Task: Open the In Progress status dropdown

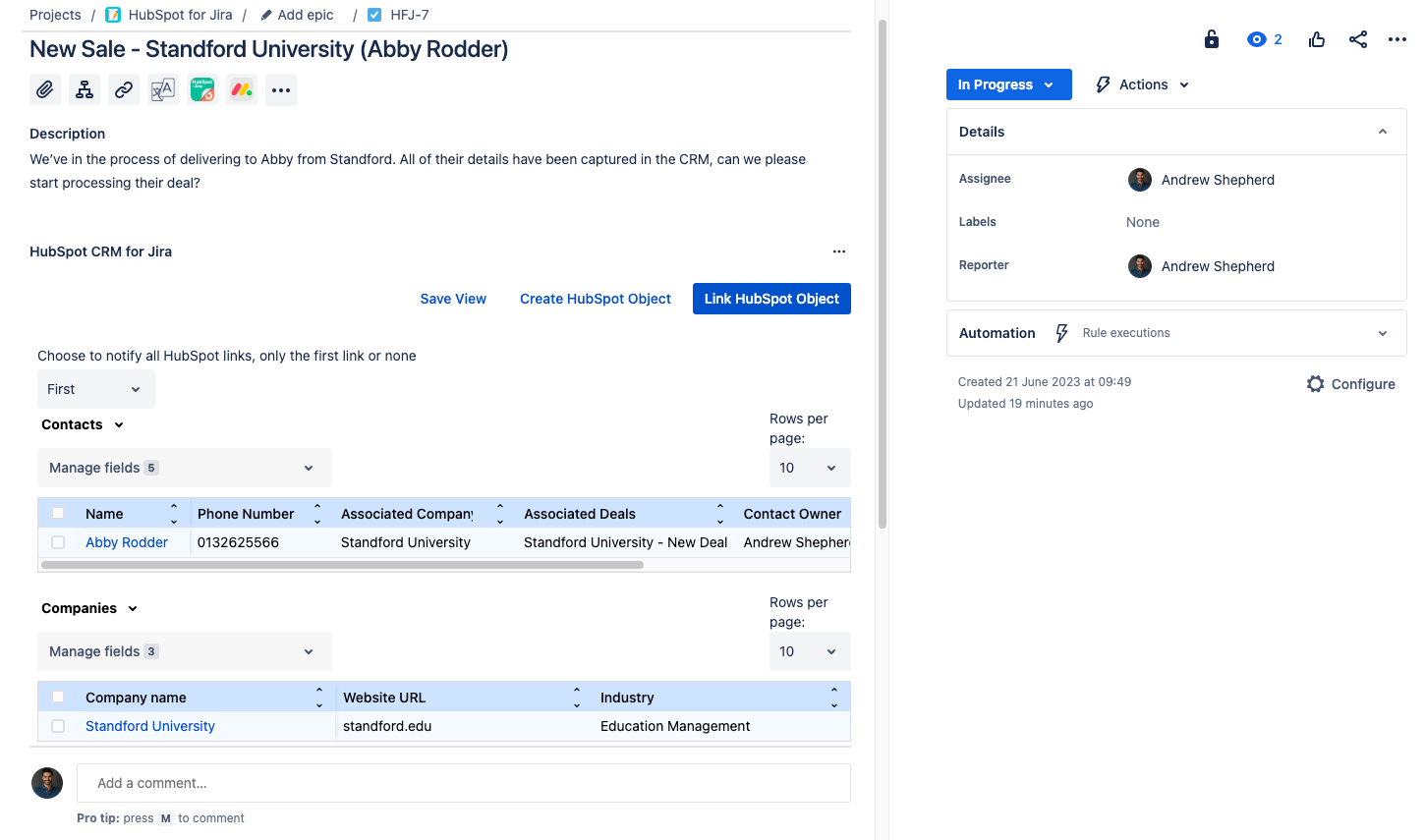Action: (1008, 84)
